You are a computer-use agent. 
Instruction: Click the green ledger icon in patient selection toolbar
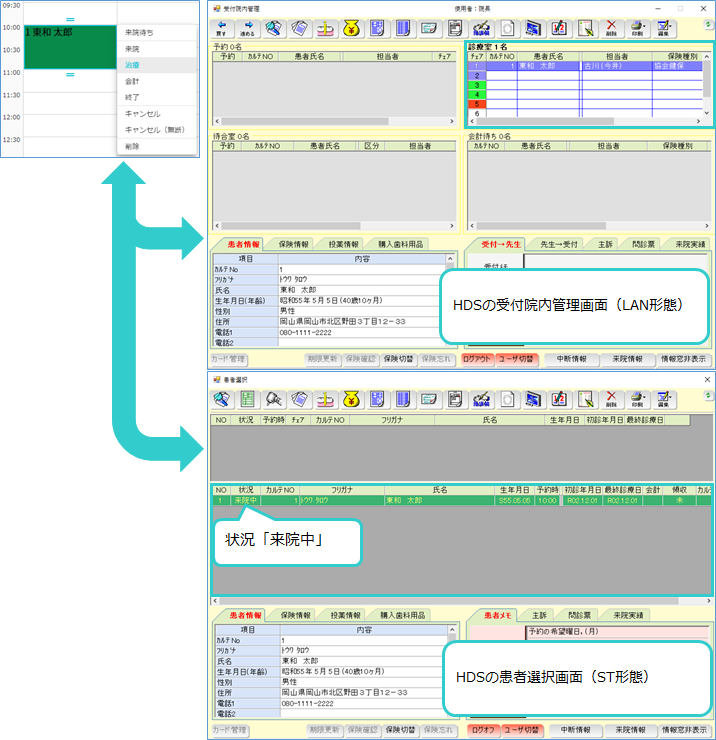click(247, 400)
